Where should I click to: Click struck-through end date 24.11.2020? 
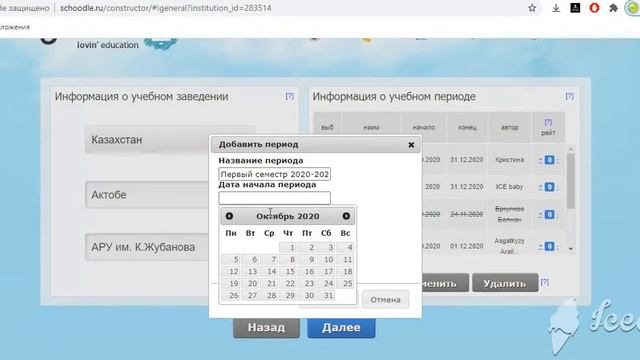(467, 214)
